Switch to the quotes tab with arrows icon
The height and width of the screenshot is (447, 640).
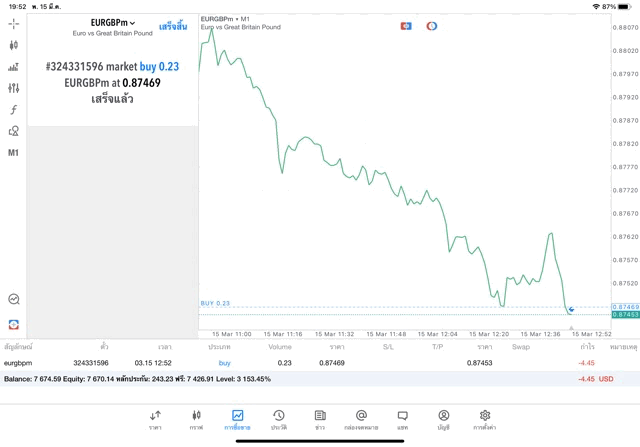pyautogui.click(x=155, y=420)
